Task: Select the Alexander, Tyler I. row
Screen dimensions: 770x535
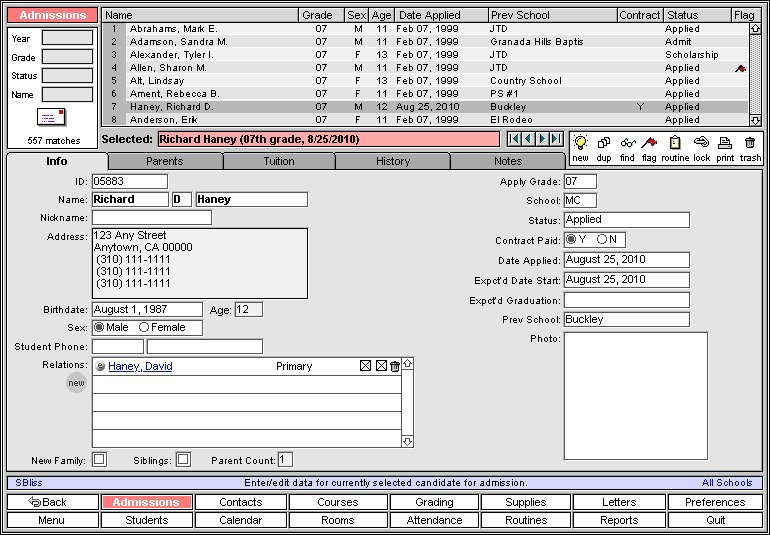Action: click(x=425, y=55)
